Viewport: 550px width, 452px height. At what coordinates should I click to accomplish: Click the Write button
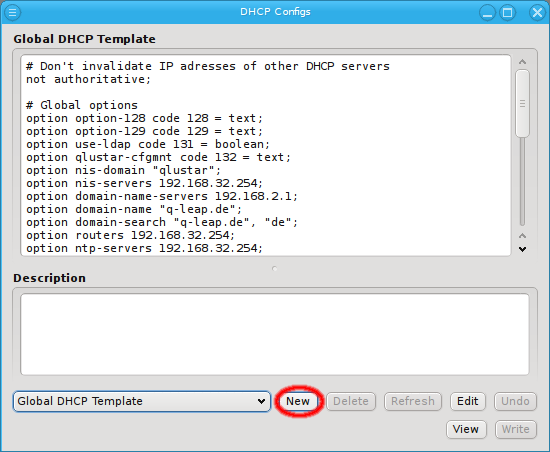click(x=516, y=429)
